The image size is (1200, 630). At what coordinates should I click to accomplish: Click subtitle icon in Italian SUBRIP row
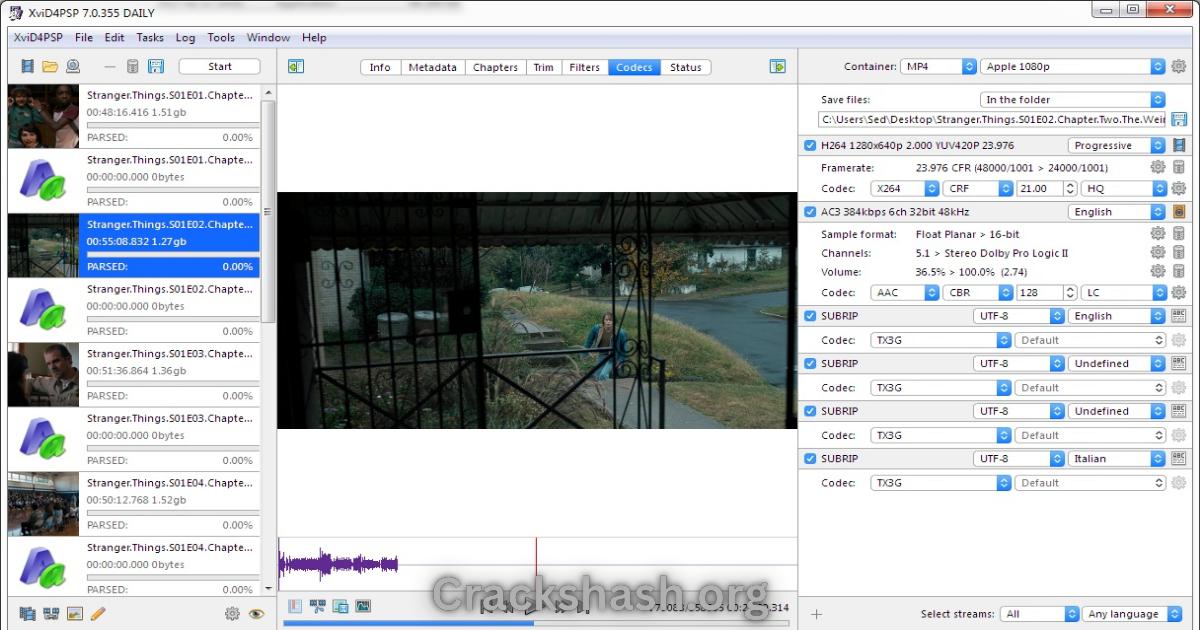[x=1179, y=459]
